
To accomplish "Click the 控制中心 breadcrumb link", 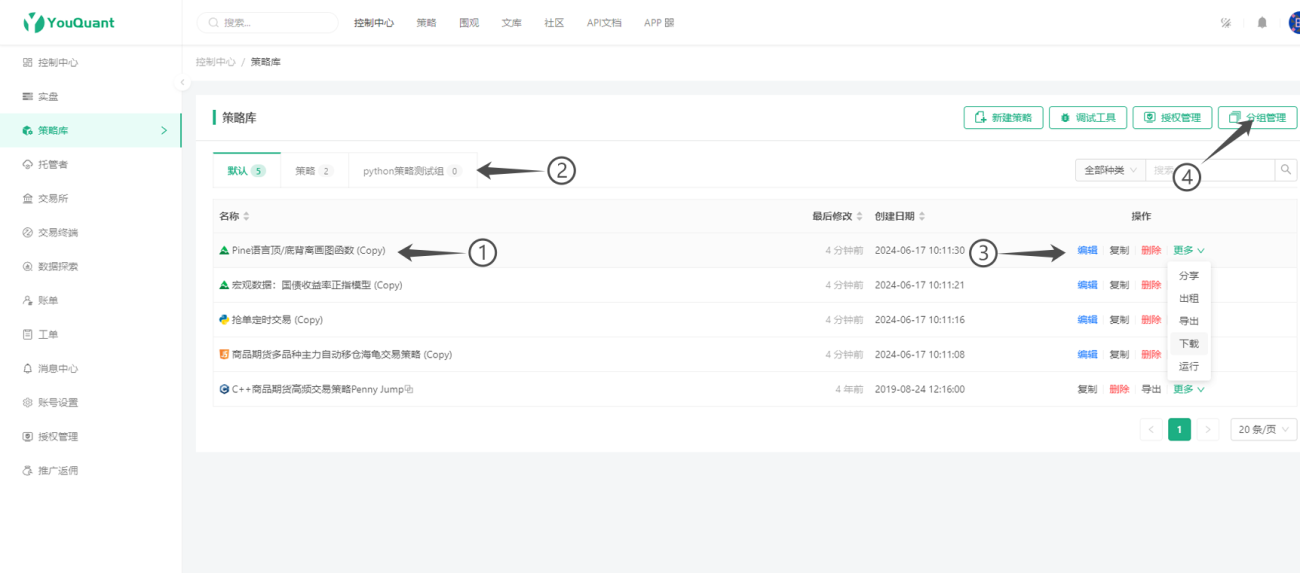I will click(215, 62).
